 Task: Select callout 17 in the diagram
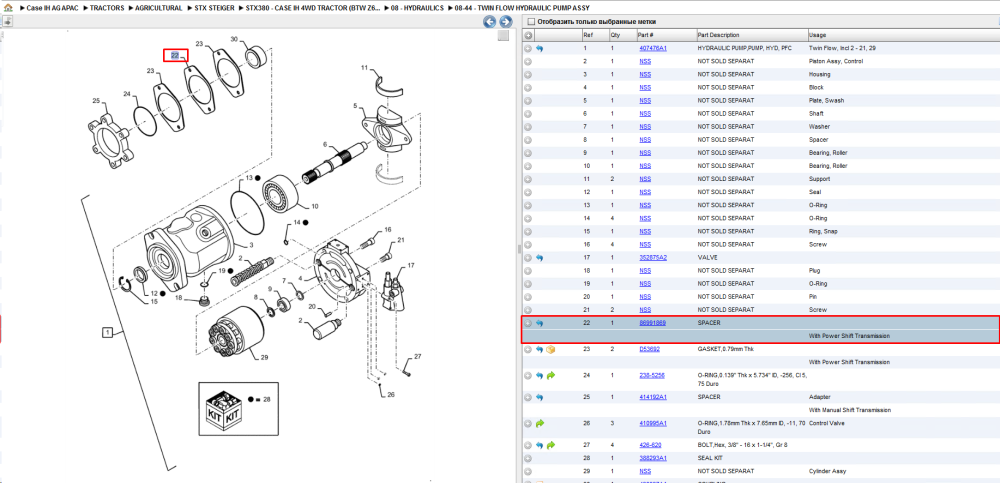[x=411, y=265]
